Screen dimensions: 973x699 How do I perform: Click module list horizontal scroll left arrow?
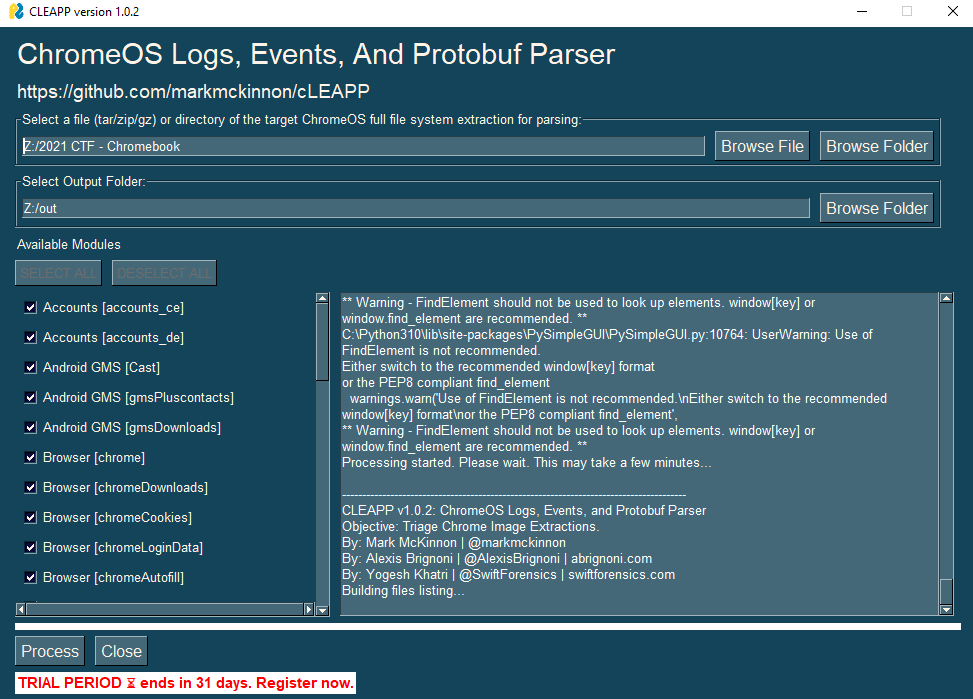pos(20,609)
